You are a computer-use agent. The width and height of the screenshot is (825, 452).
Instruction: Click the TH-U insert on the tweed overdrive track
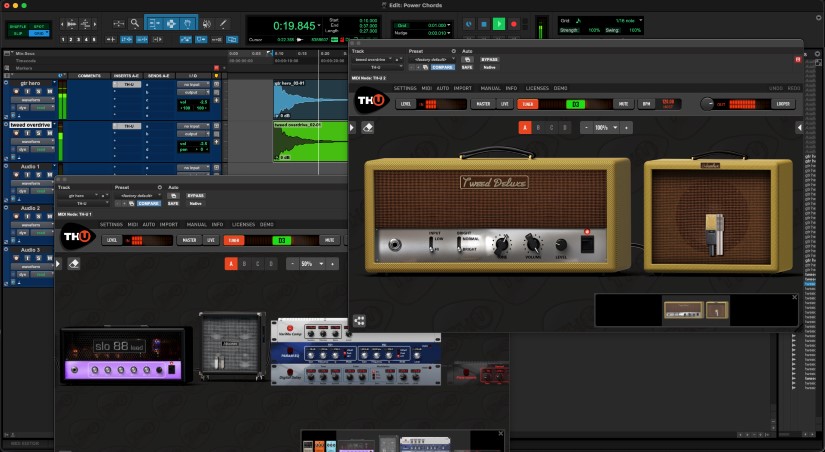click(127, 126)
